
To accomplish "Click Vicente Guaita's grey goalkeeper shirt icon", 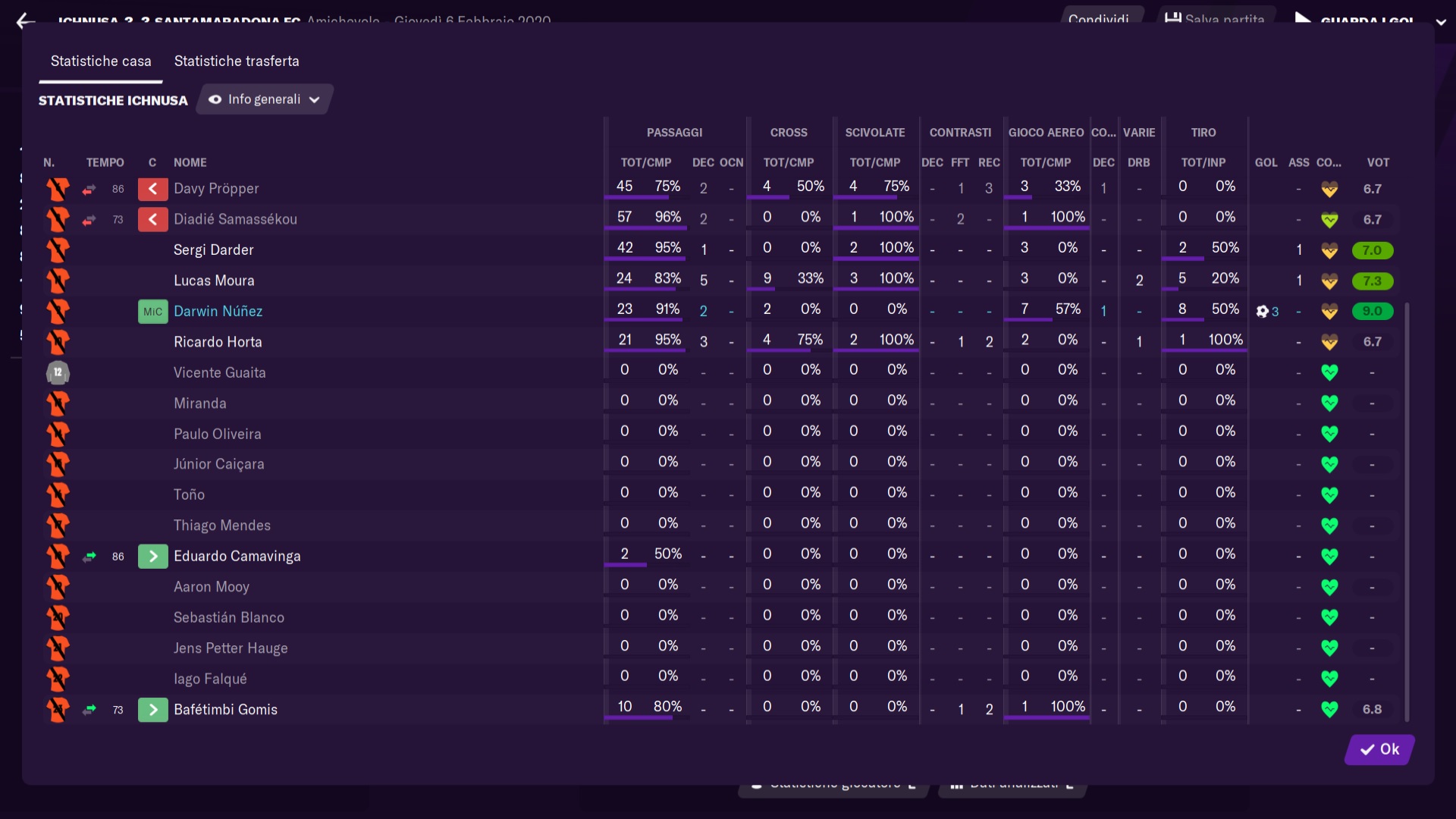I will point(58,372).
